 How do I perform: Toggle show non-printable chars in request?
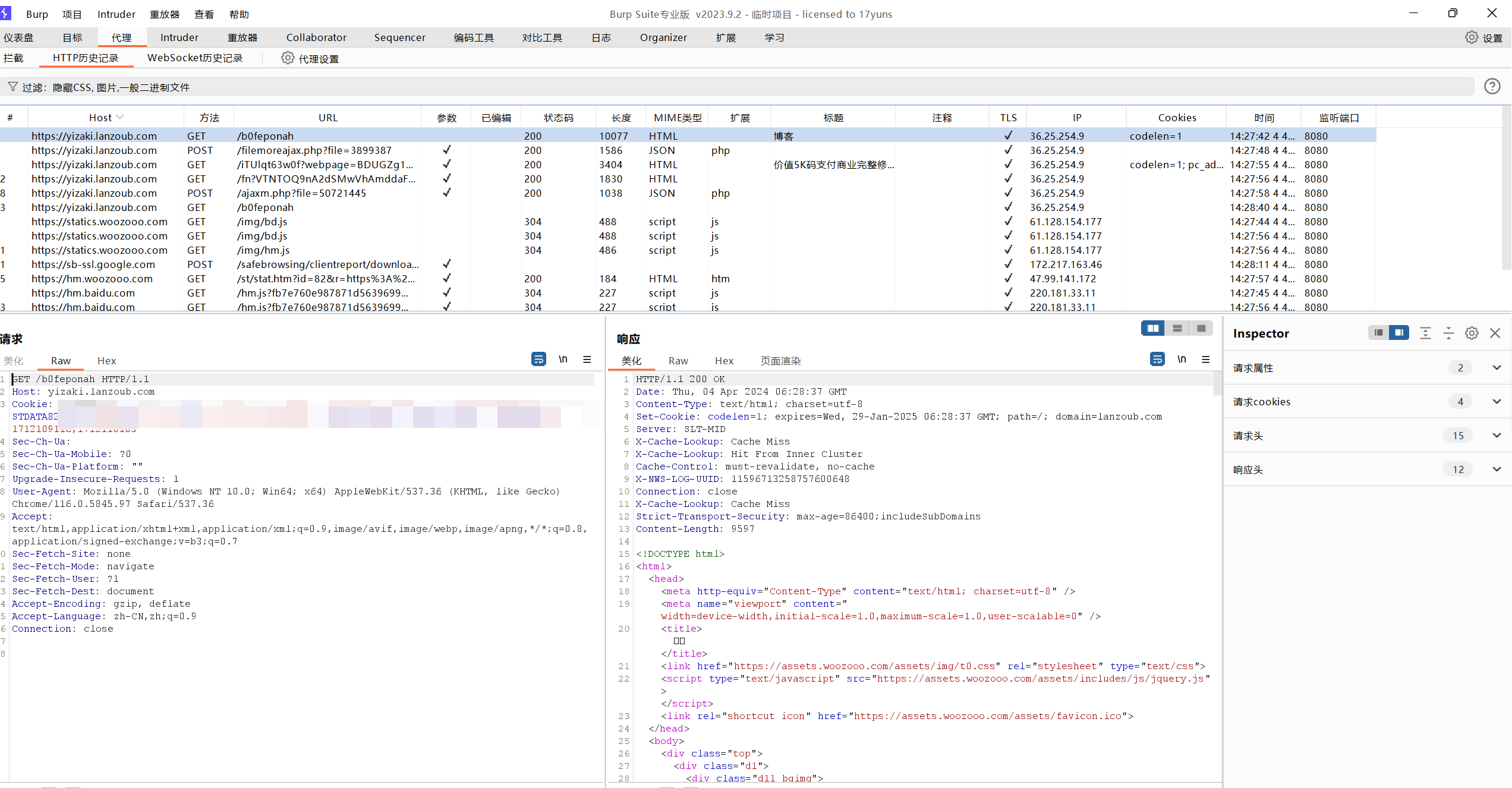point(563,360)
